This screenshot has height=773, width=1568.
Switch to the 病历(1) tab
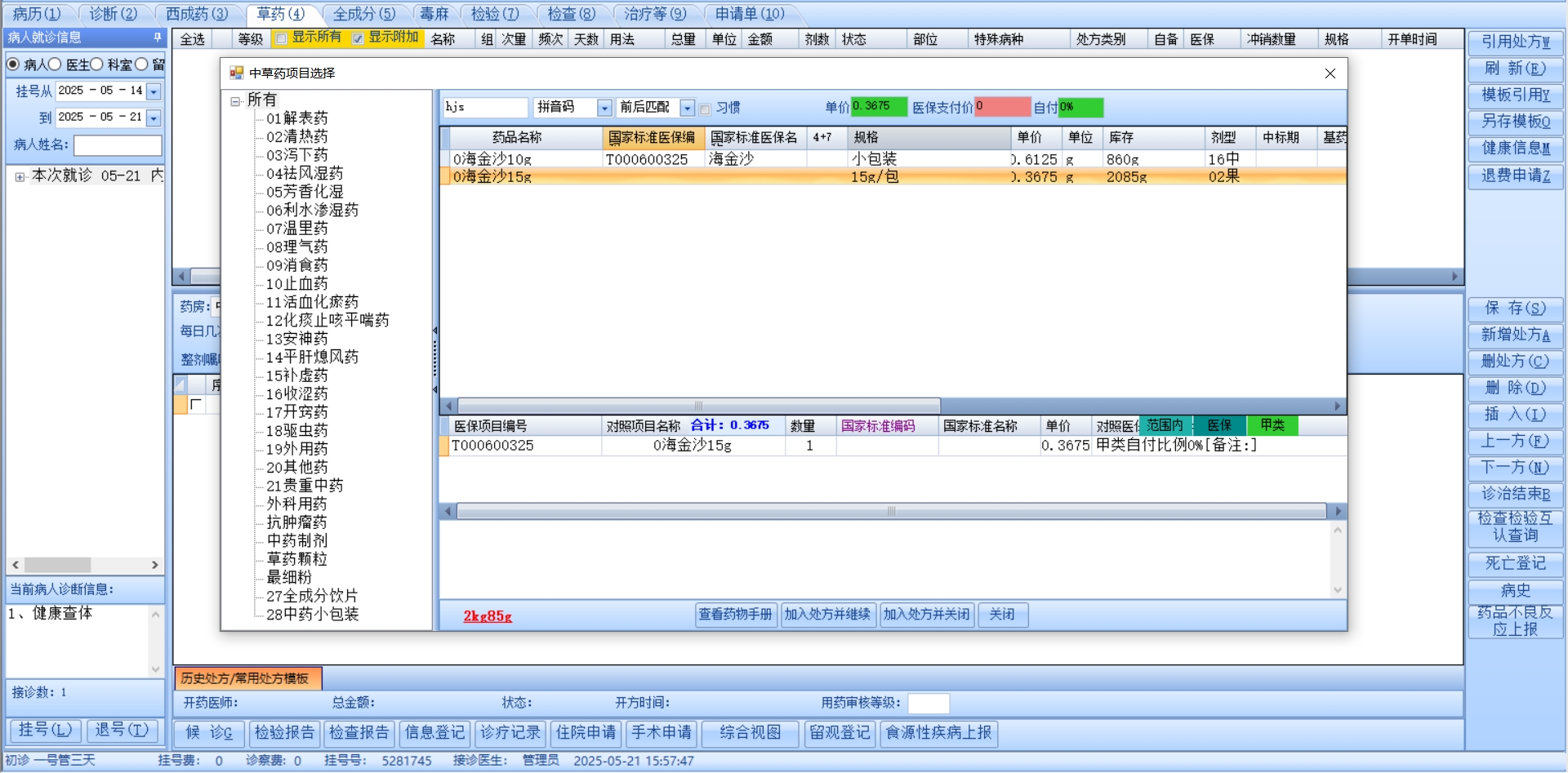[37, 14]
